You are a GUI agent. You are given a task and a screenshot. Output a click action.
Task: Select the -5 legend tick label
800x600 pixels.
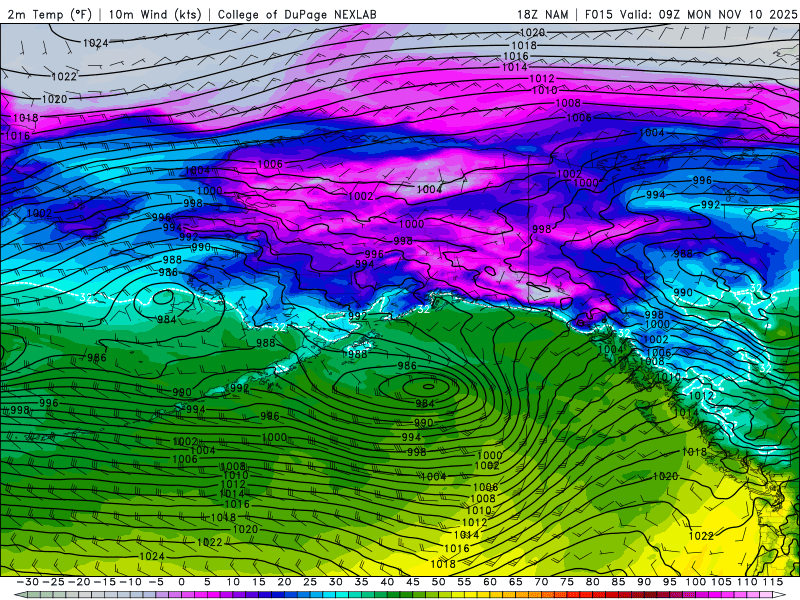pyautogui.click(x=156, y=582)
